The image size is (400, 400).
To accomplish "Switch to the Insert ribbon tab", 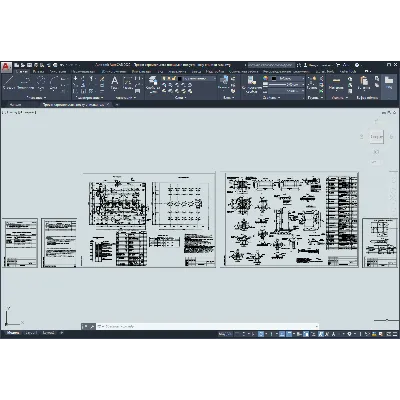I will (x=39, y=71).
